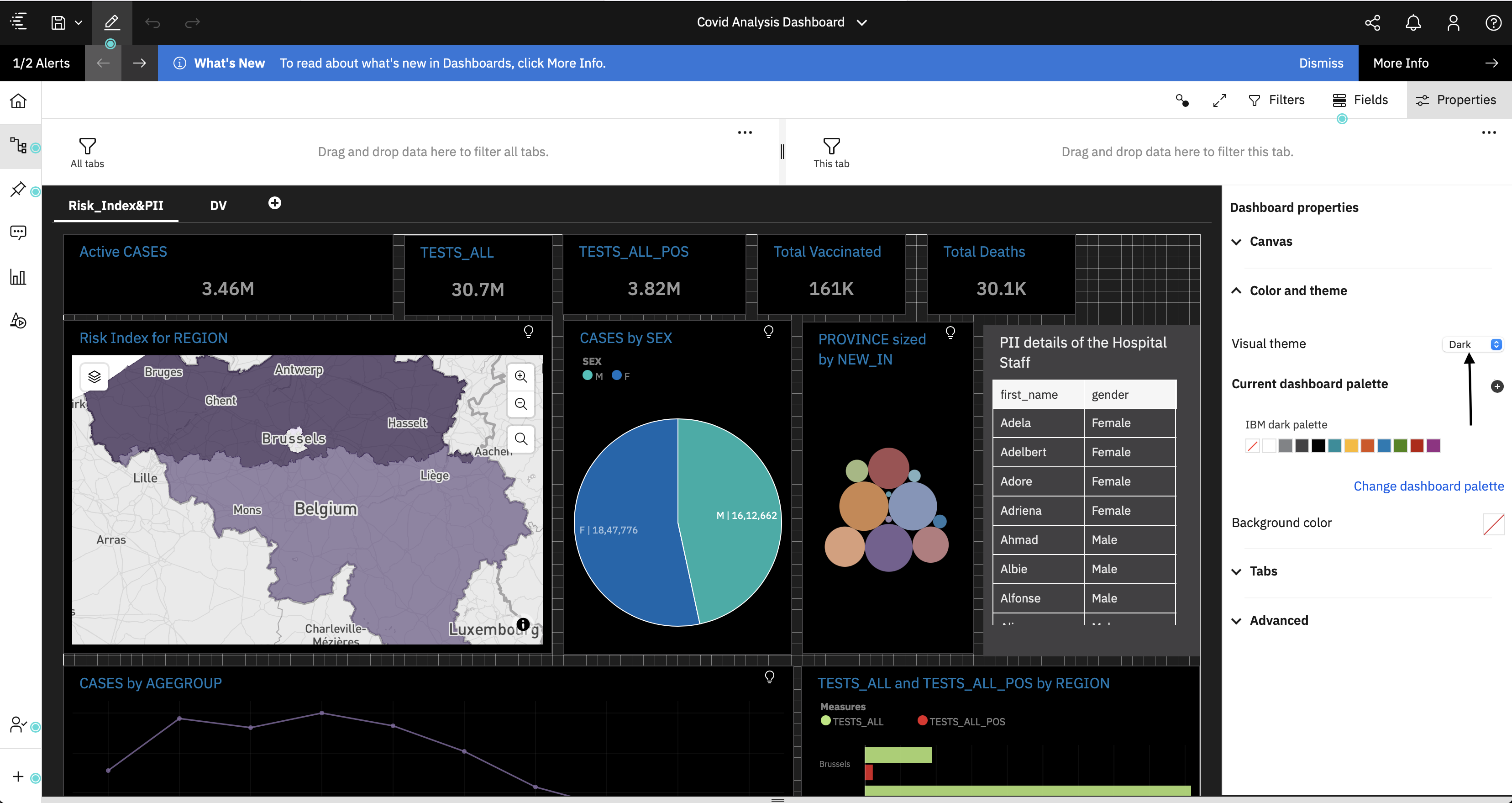Dismiss the What's New alert
The image size is (1512, 803).
[1321, 63]
